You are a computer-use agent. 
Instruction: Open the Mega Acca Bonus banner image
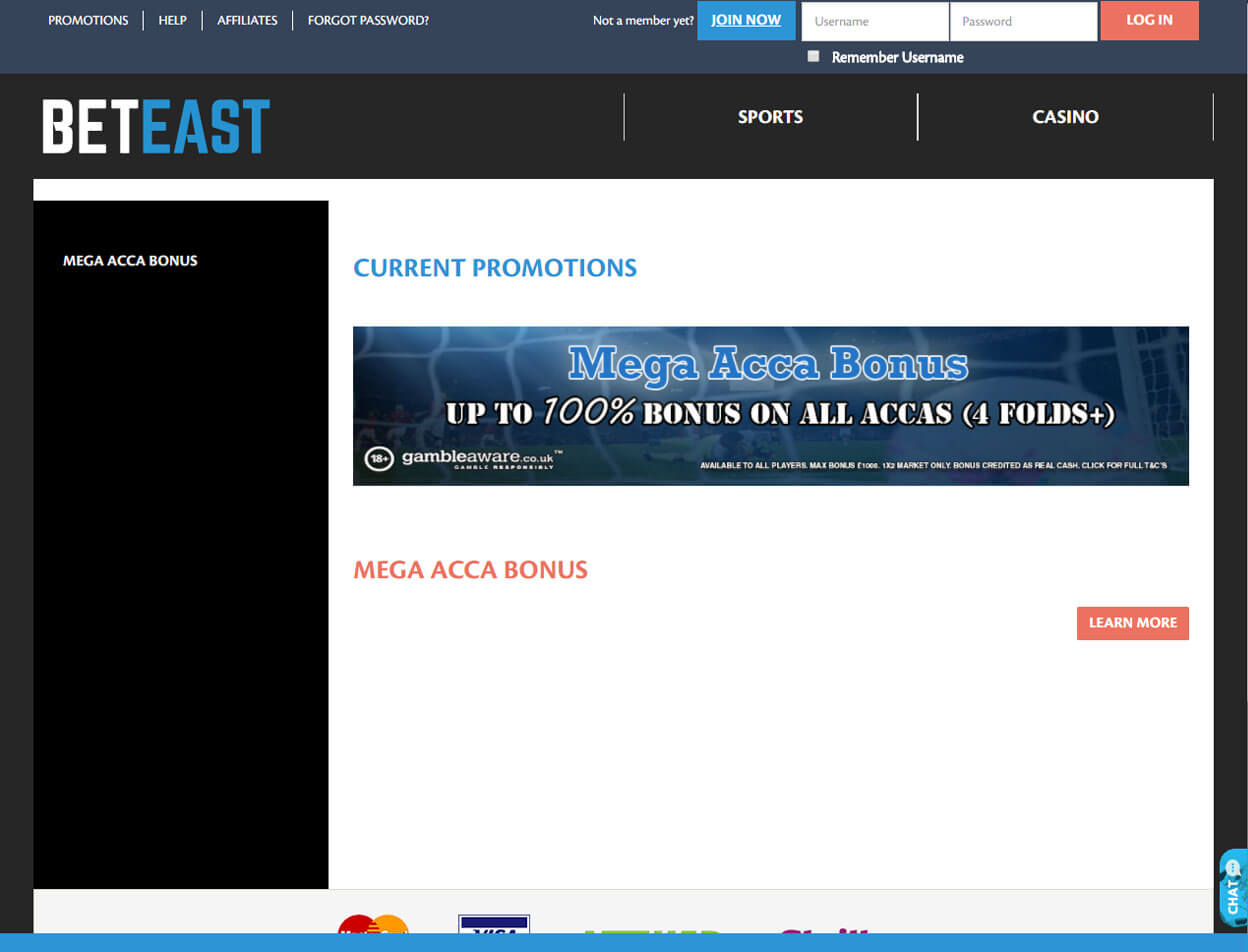[771, 406]
